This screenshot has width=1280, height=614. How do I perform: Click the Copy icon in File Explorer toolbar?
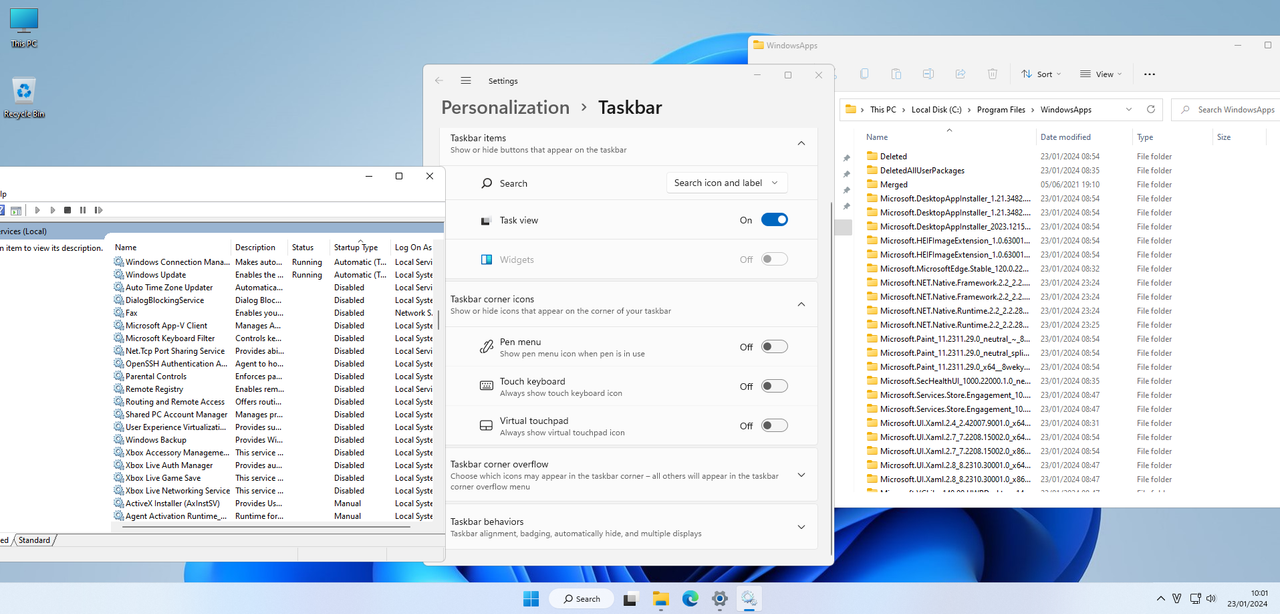pyautogui.click(x=864, y=74)
